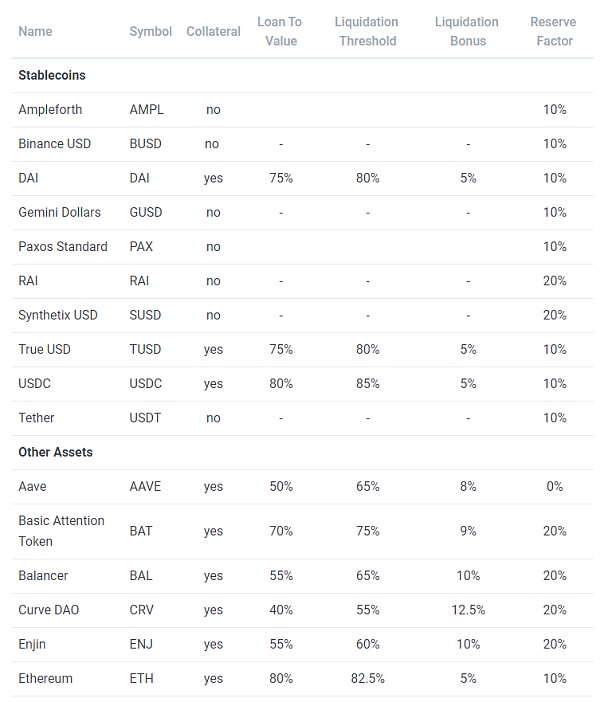Click the Loan To Value header

coord(281,31)
